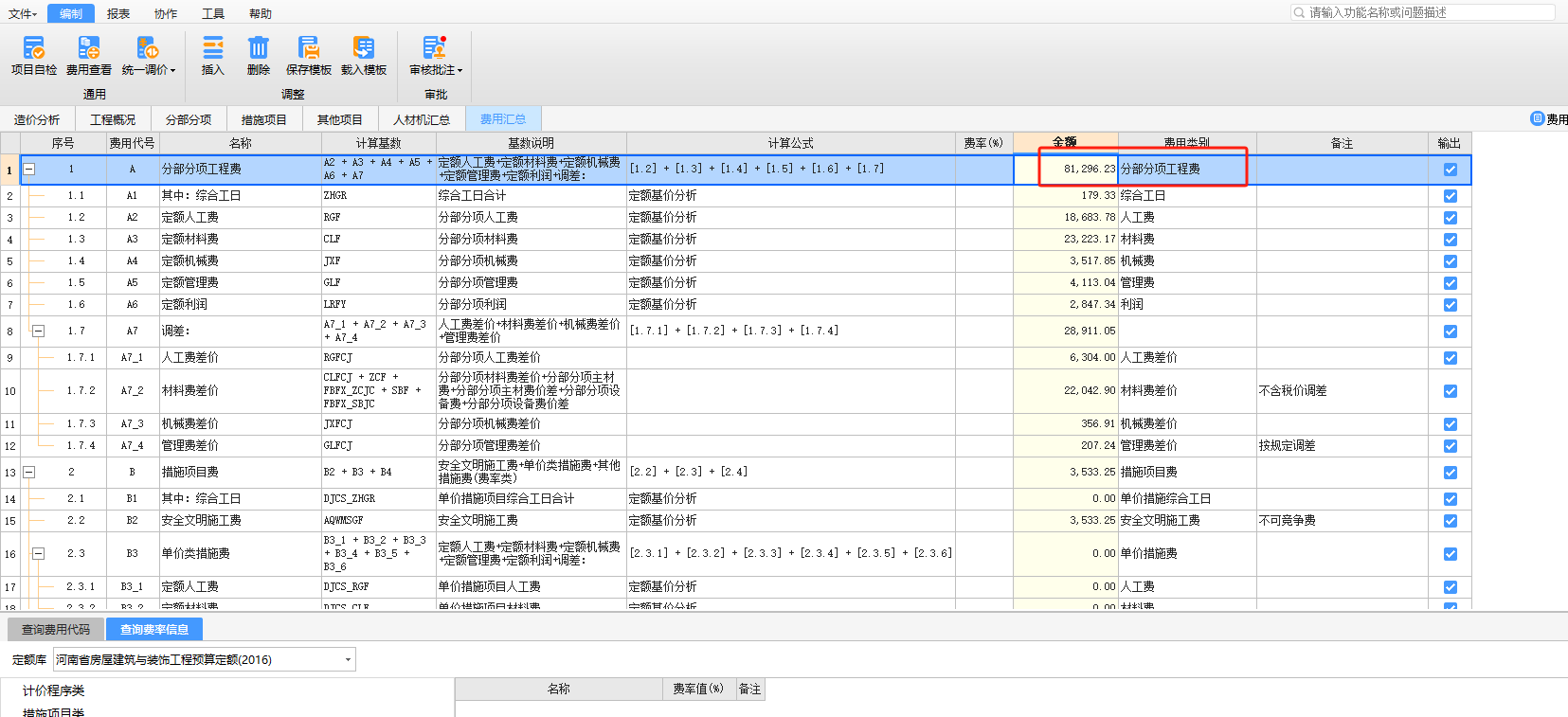
Task: Click the row number 13 header
Action: pos(9,473)
